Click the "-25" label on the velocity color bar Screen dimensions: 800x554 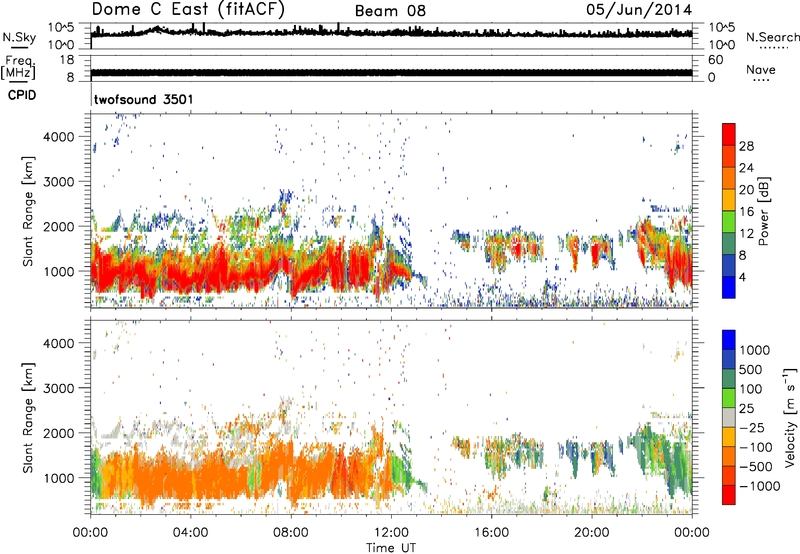coord(750,427)
